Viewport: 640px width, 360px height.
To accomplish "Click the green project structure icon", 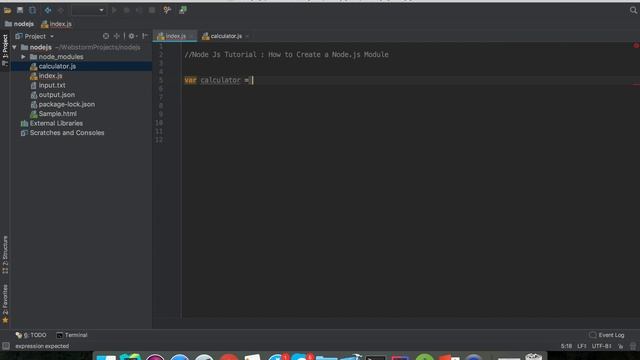I will 182,10.
